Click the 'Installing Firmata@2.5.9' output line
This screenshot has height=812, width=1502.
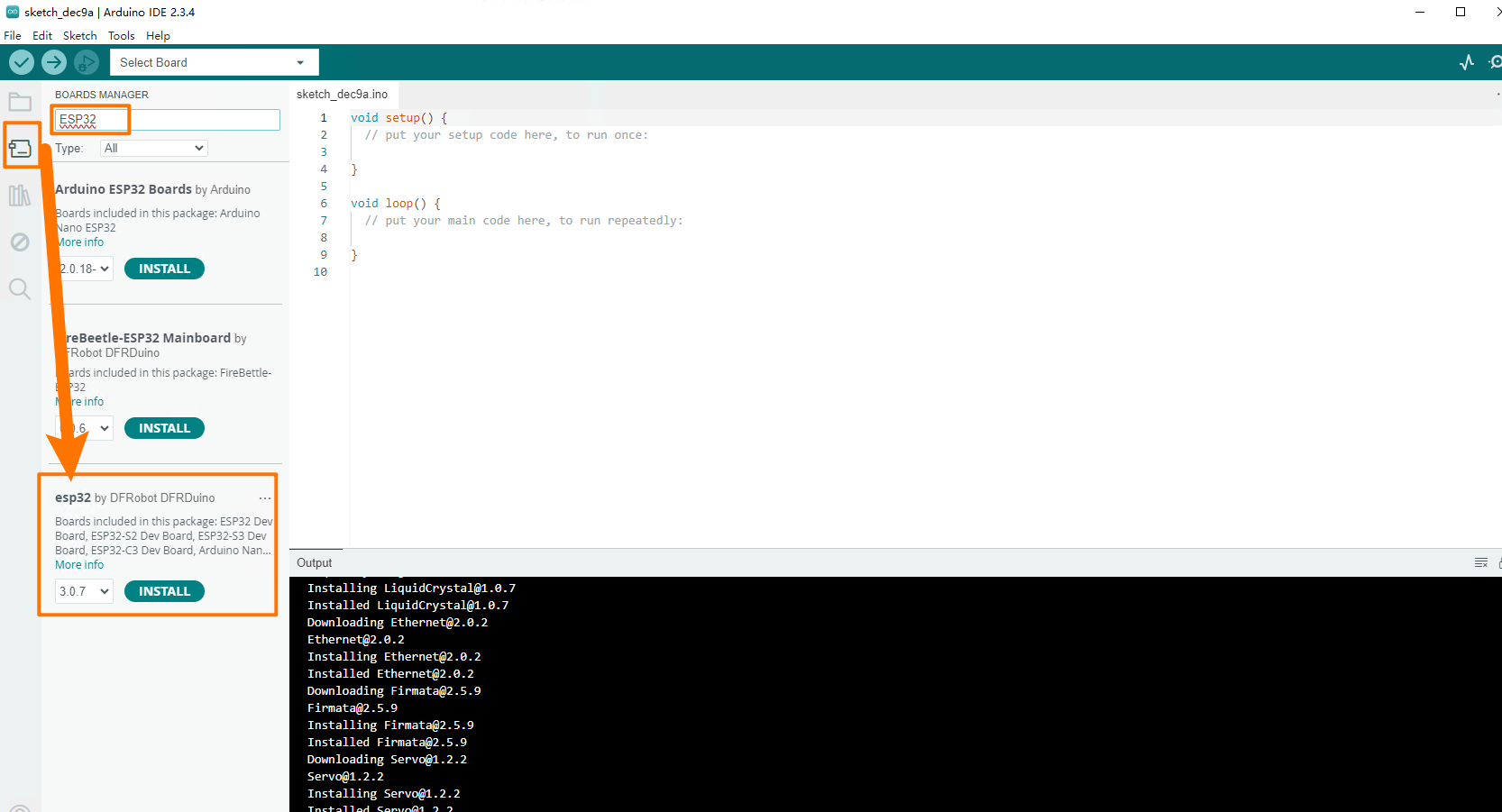(x=390, y=725)
